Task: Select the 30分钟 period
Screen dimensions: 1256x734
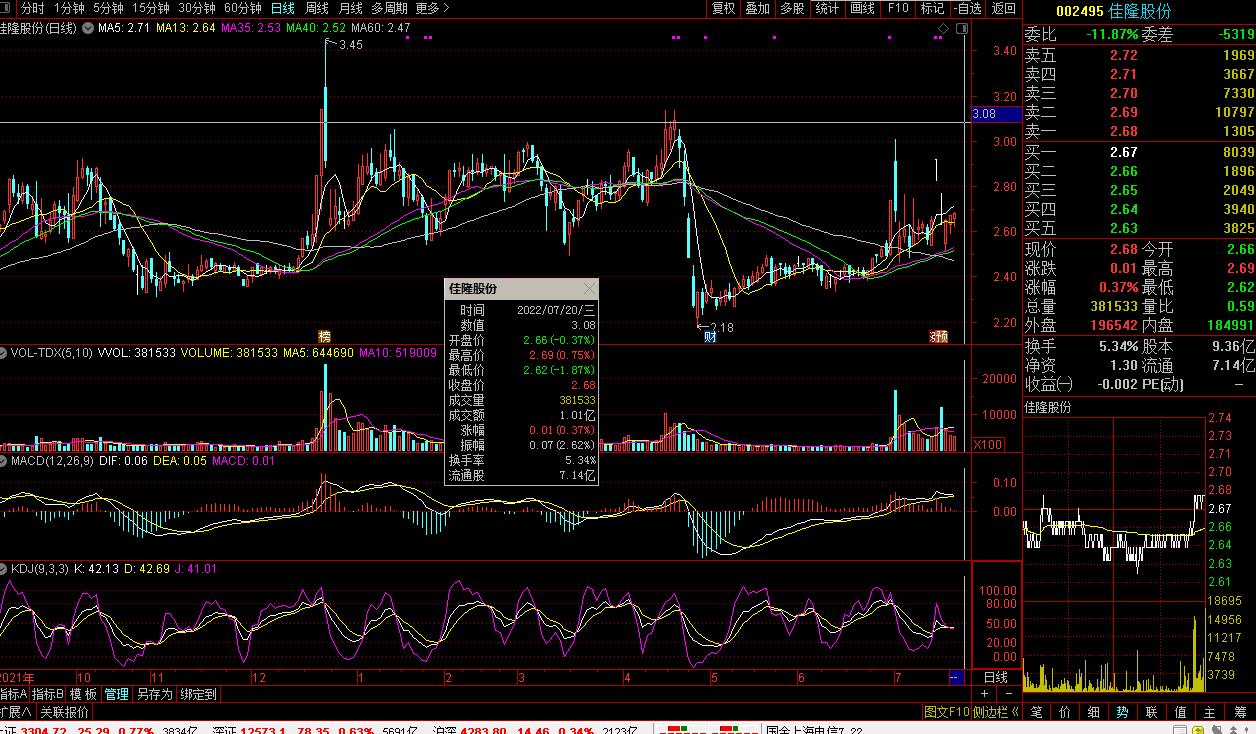Action: [x=197, y=8]
